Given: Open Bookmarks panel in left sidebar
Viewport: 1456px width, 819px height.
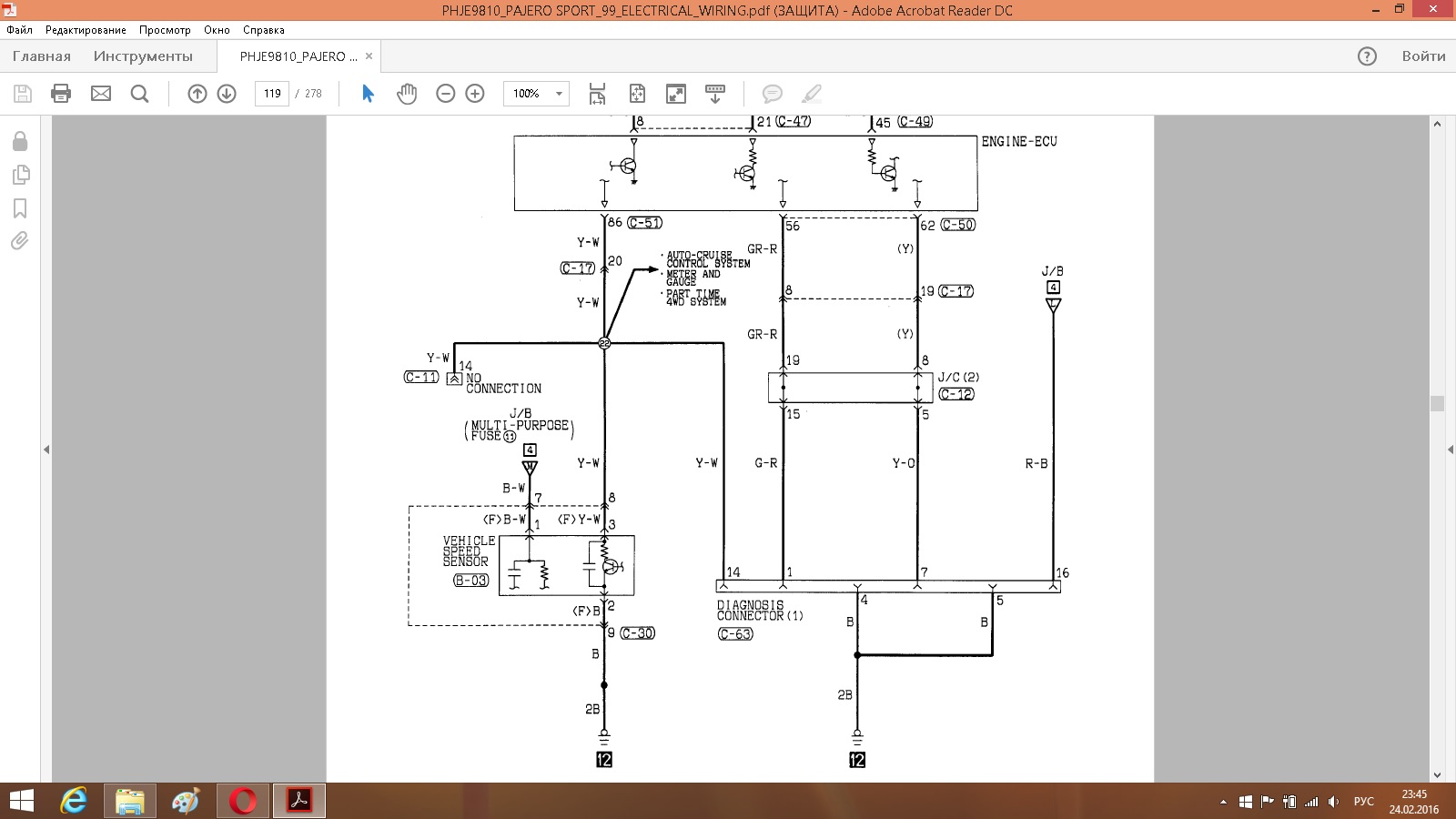Looking at the screenshot, I should (x=20, y=208).
